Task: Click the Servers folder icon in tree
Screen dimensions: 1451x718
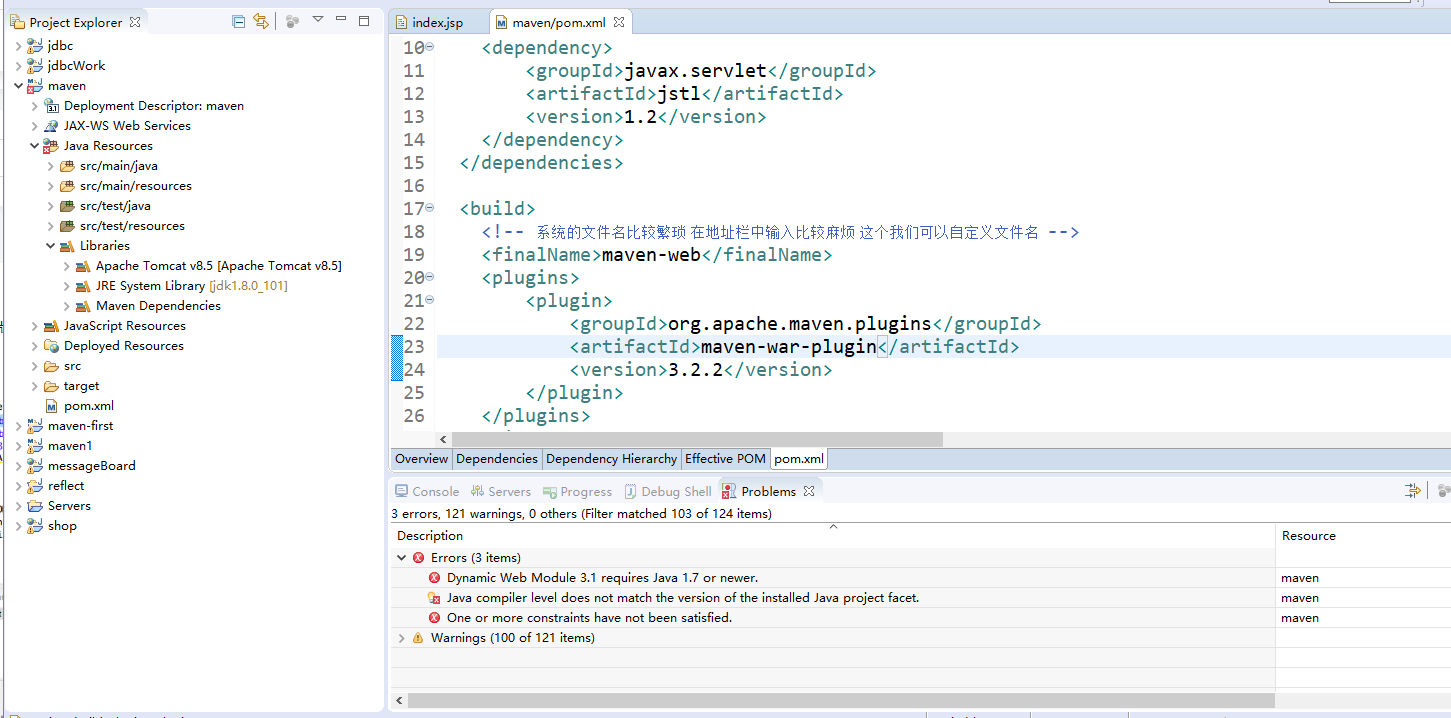Action: click(x=36, y=505)
